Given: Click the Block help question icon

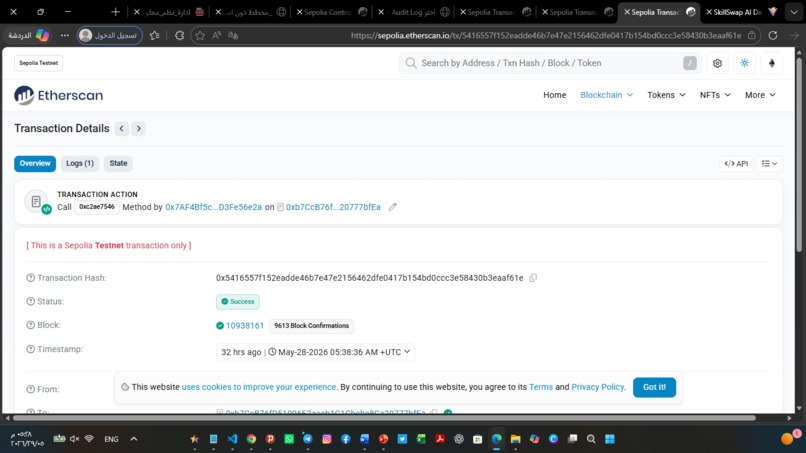Looking at the screenshot, I should tap(31, 325).
